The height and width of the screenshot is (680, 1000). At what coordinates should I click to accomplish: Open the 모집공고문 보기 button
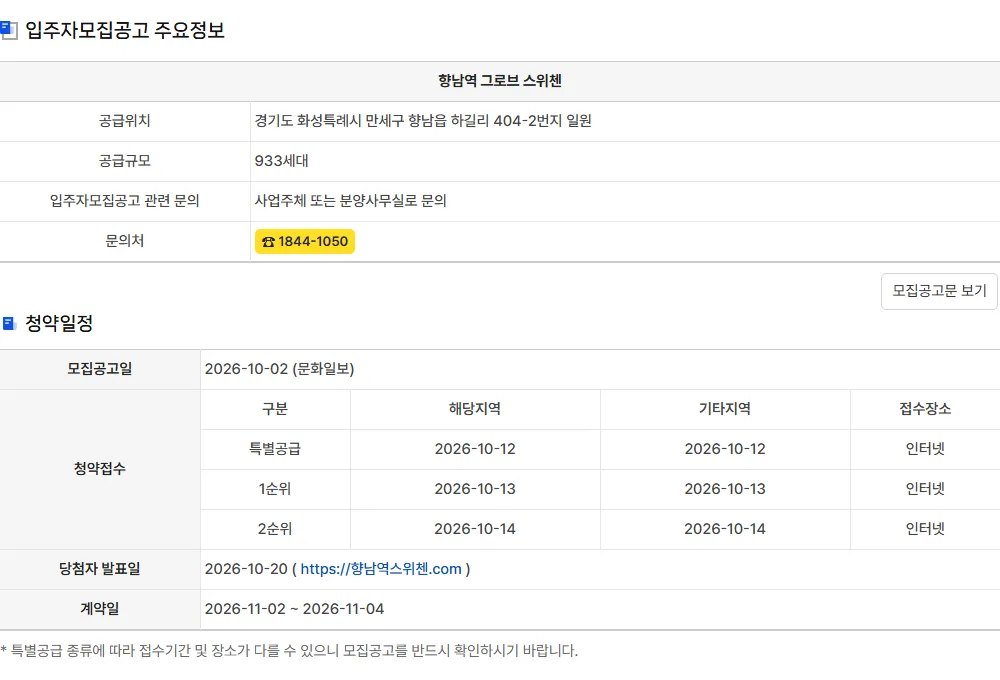coord(939,292)
